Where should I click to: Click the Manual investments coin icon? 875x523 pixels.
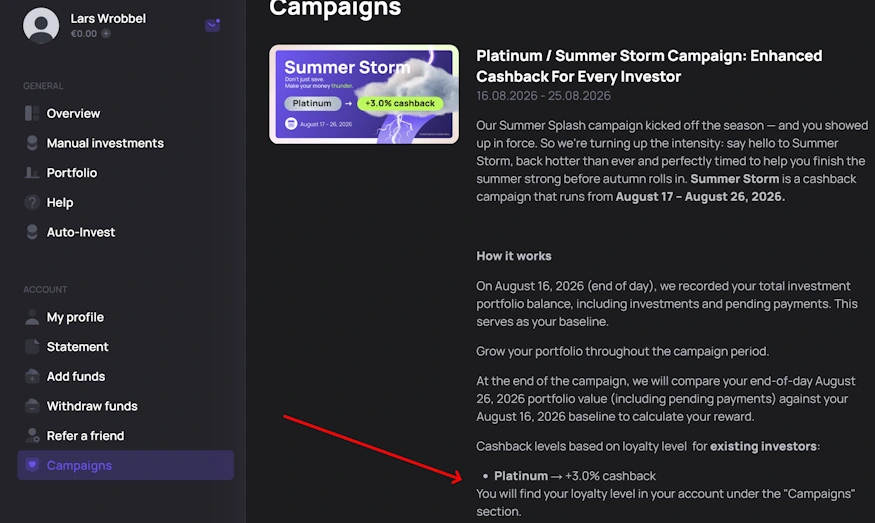click(32, 143)
